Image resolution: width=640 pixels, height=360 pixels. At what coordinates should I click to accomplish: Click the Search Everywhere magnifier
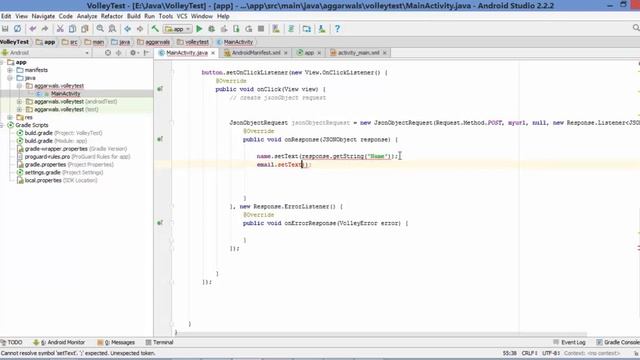636,28
